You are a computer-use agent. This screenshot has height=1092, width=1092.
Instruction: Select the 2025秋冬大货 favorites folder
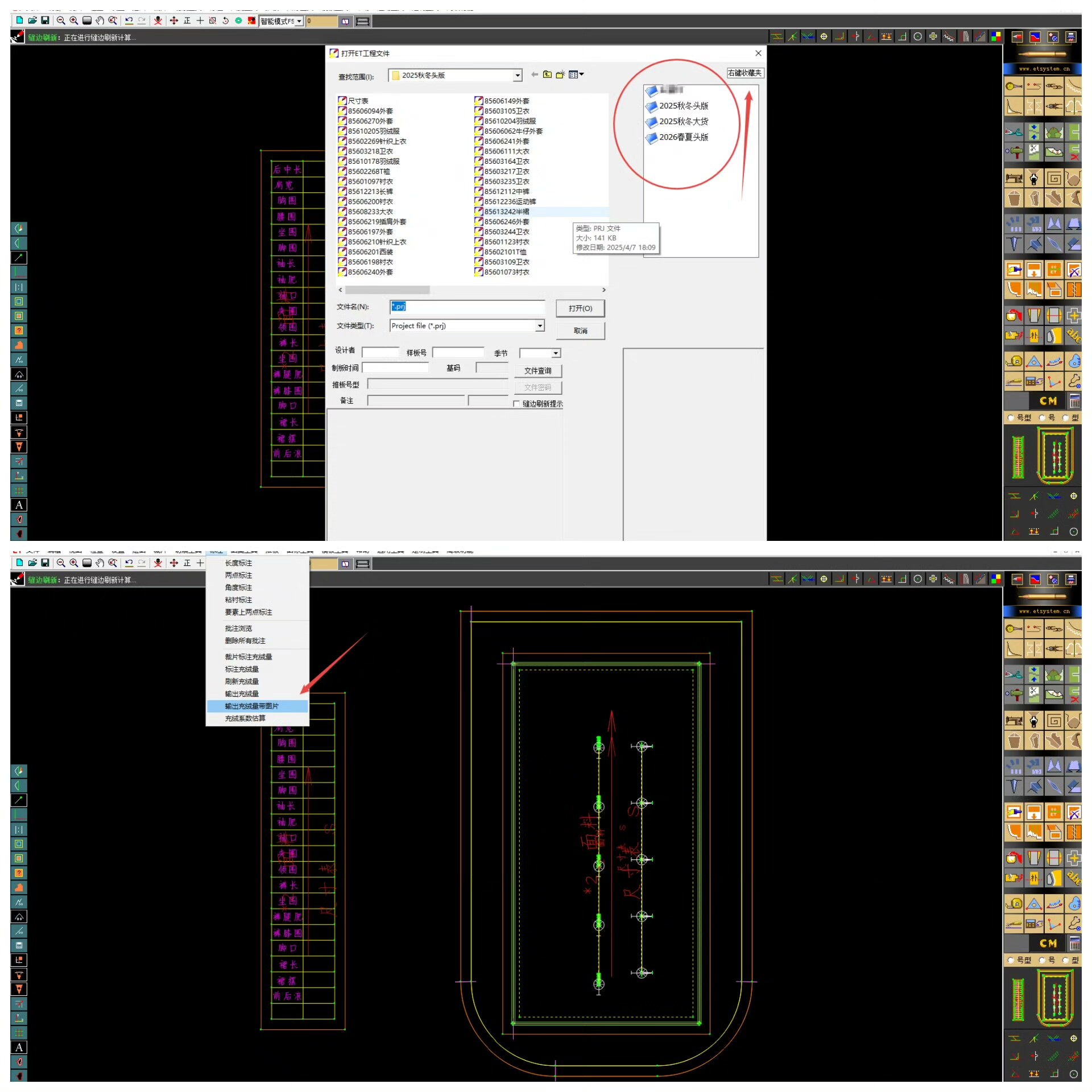click(x=683, y=122)
